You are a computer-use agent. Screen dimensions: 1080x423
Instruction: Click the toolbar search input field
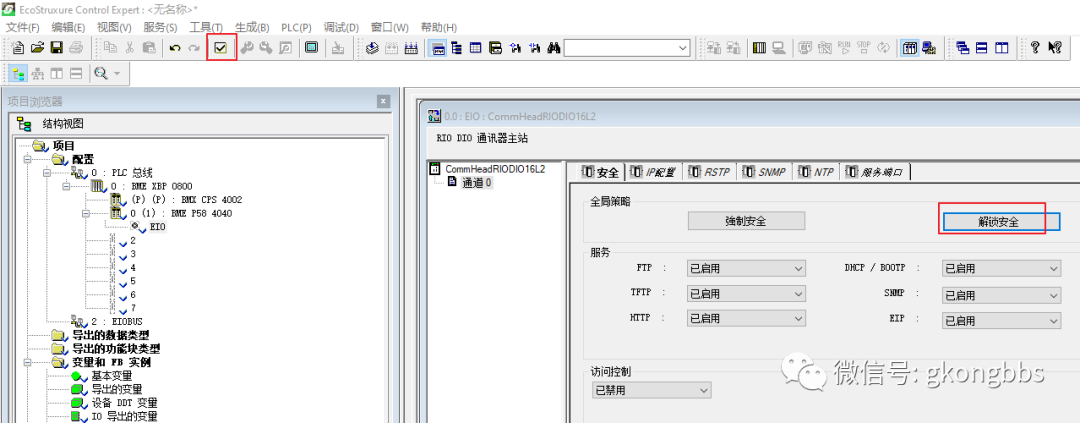620,48
